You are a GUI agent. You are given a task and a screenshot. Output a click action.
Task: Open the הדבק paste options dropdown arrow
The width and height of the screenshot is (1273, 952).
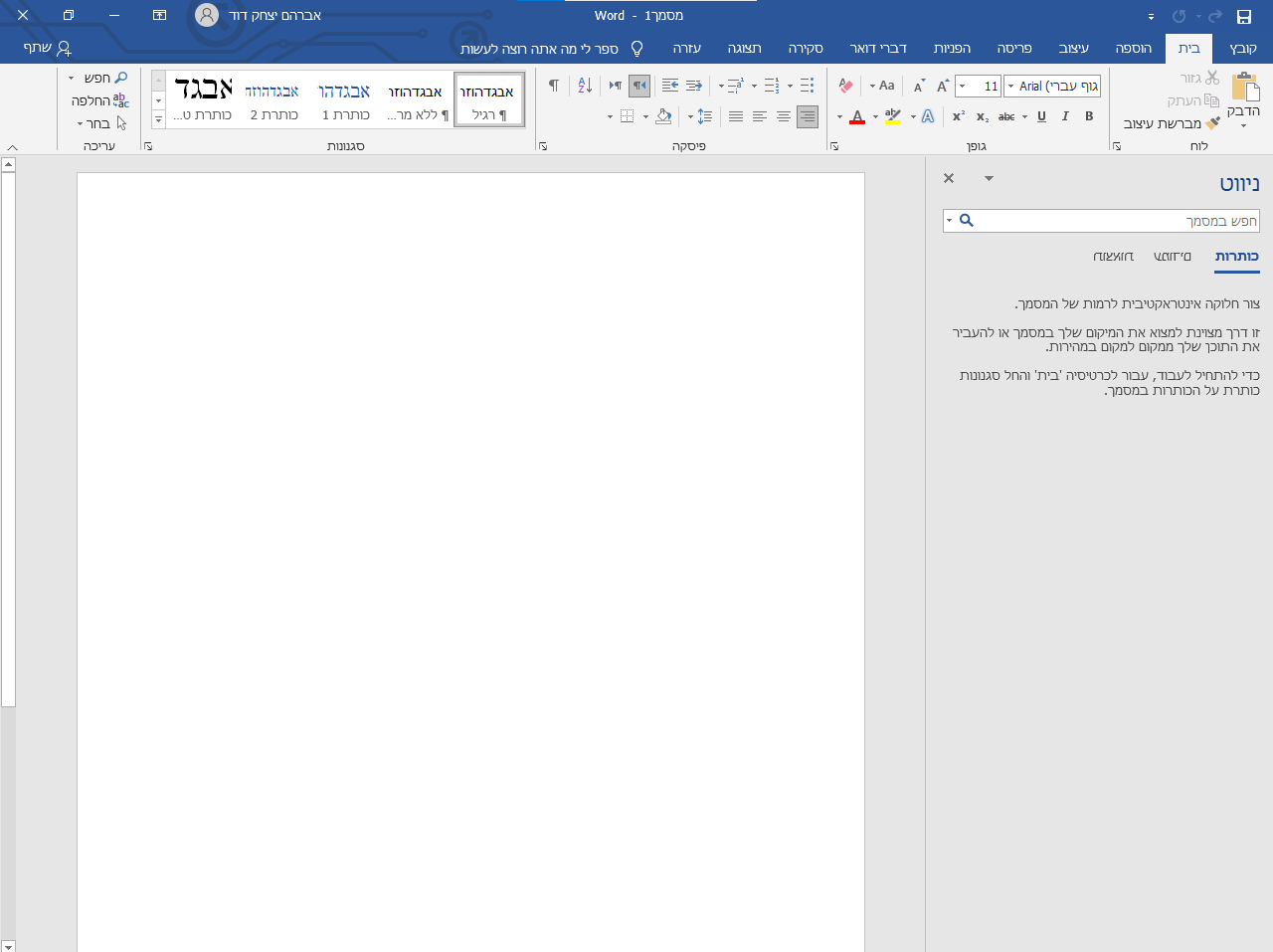[1243, 126]
